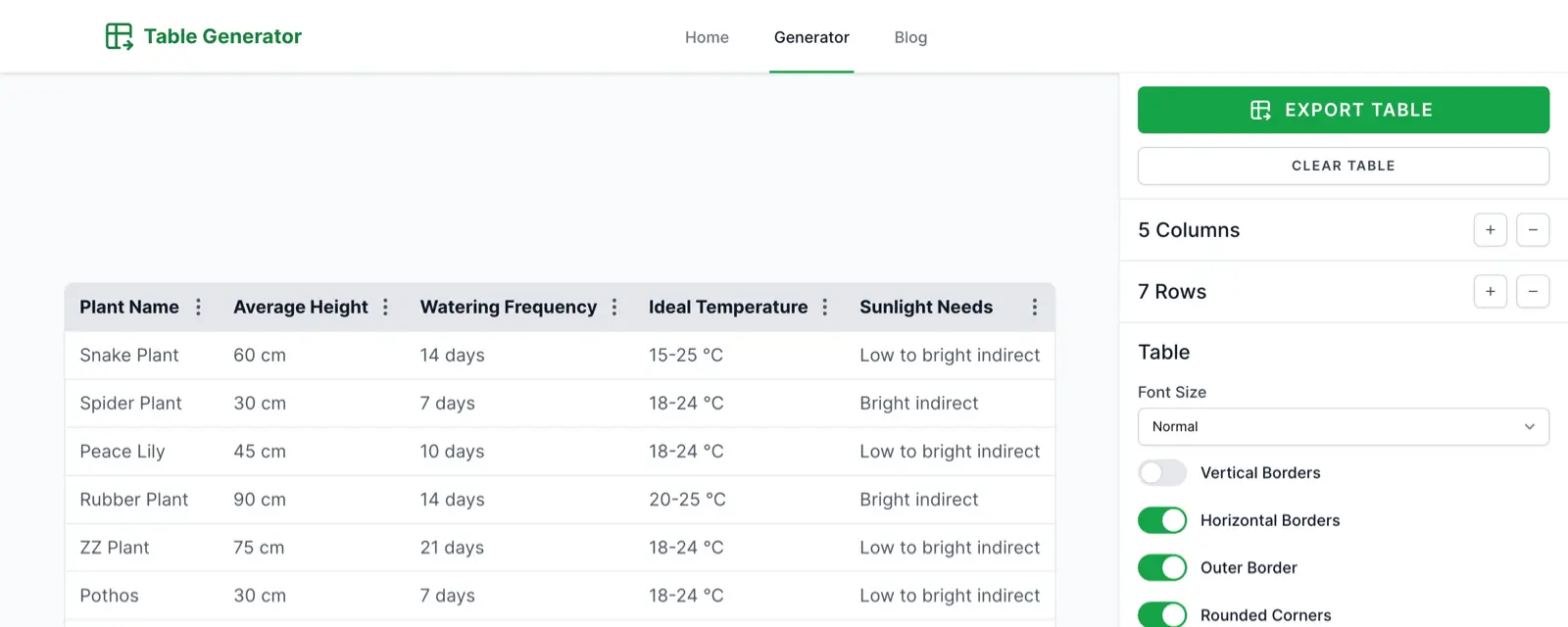Open the Average Height column options menu

coord(385,308)
